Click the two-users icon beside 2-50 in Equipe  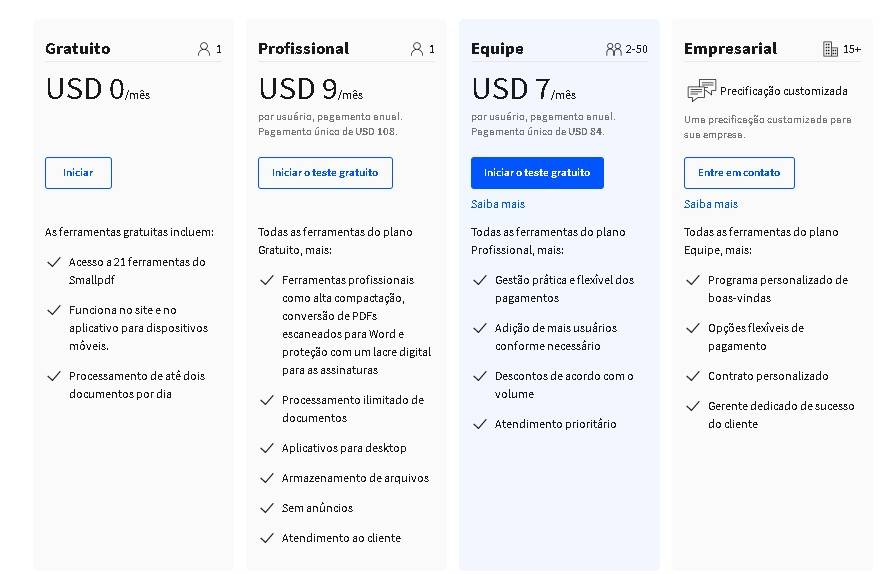[613, 49]
